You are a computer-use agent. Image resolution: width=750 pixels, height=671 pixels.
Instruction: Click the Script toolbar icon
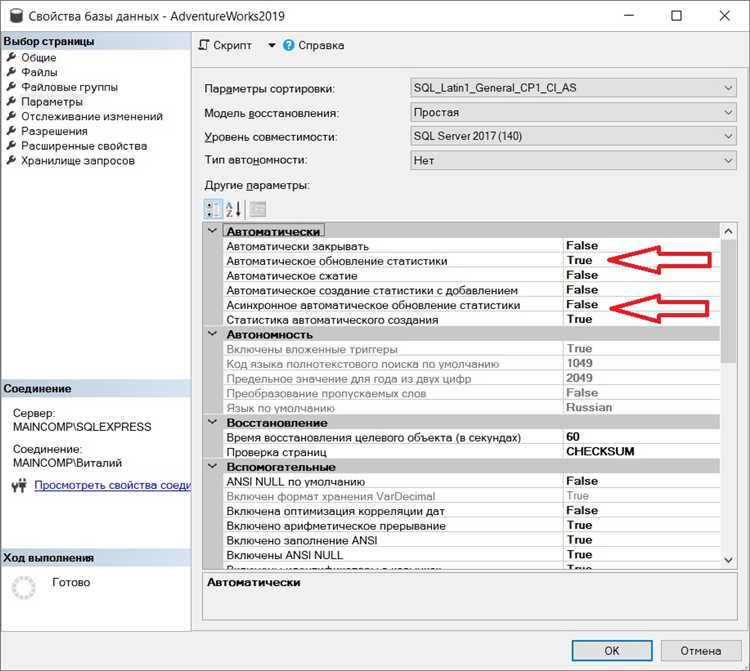click(x=204, y=45)
